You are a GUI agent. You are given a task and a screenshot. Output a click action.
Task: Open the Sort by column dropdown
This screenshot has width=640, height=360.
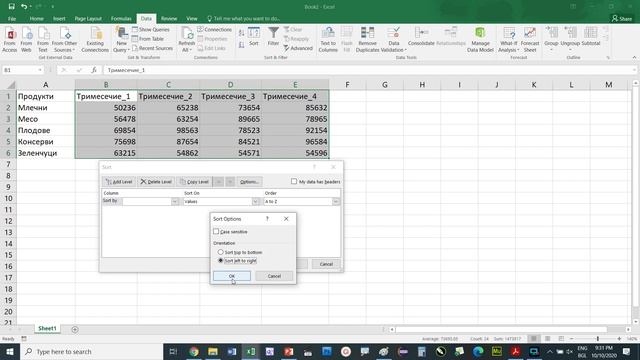pos(175,202)
